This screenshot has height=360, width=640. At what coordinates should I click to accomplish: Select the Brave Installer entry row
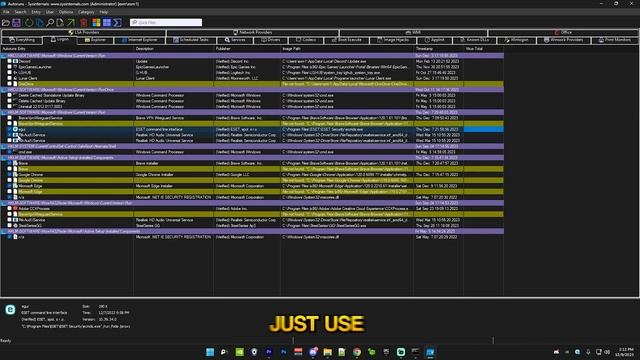tap(252, 163)
